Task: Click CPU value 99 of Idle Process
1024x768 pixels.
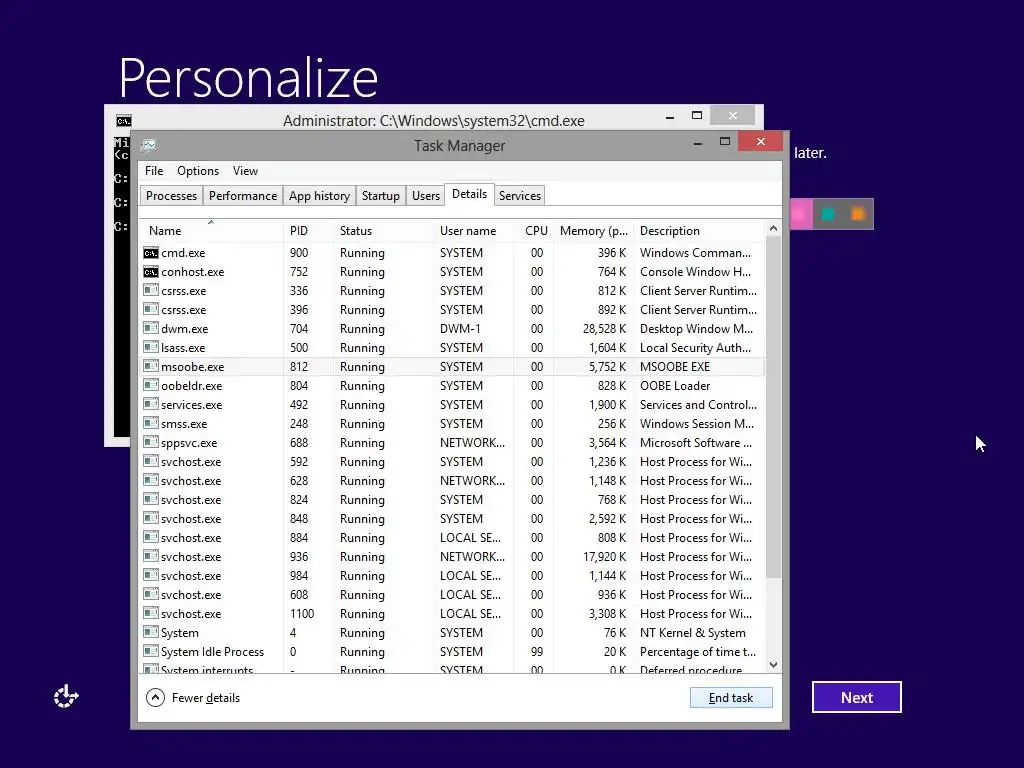Action: click(537, 651)
